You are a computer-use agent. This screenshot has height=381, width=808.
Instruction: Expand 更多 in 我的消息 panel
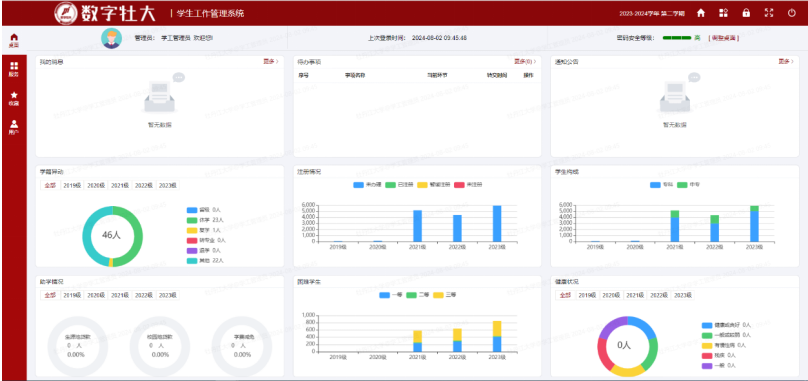coord(271,61)
